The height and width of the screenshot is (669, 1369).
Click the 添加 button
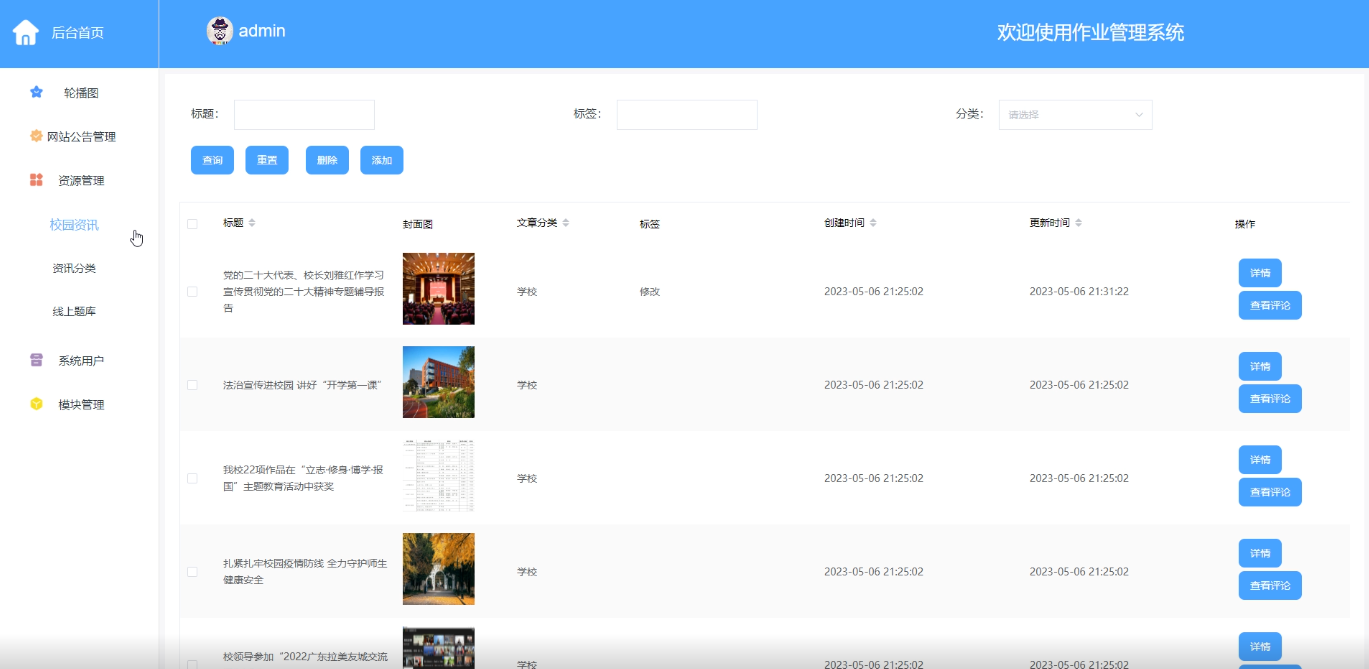click(x=382, y=160)
